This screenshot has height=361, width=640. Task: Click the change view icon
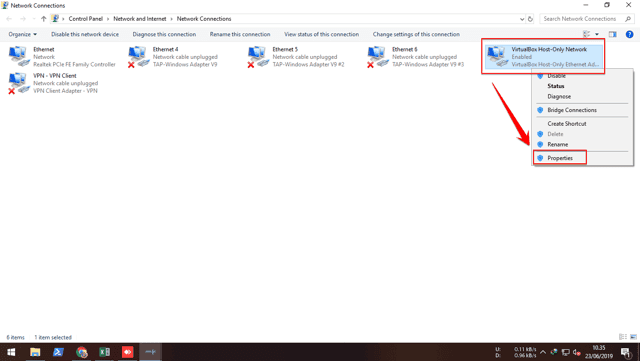(x=587, y=34)
